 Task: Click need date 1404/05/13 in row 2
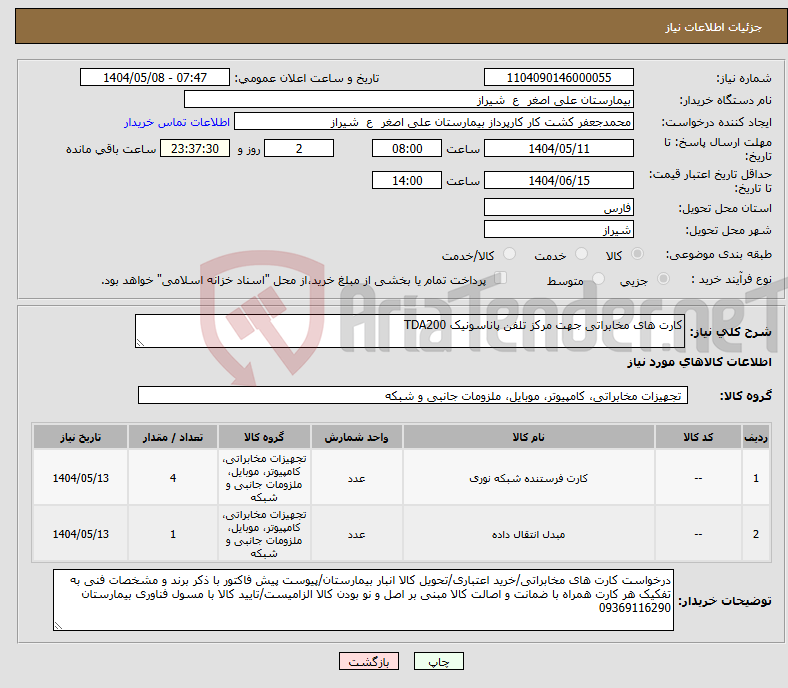pyautogui.click(x=80, y=534)
